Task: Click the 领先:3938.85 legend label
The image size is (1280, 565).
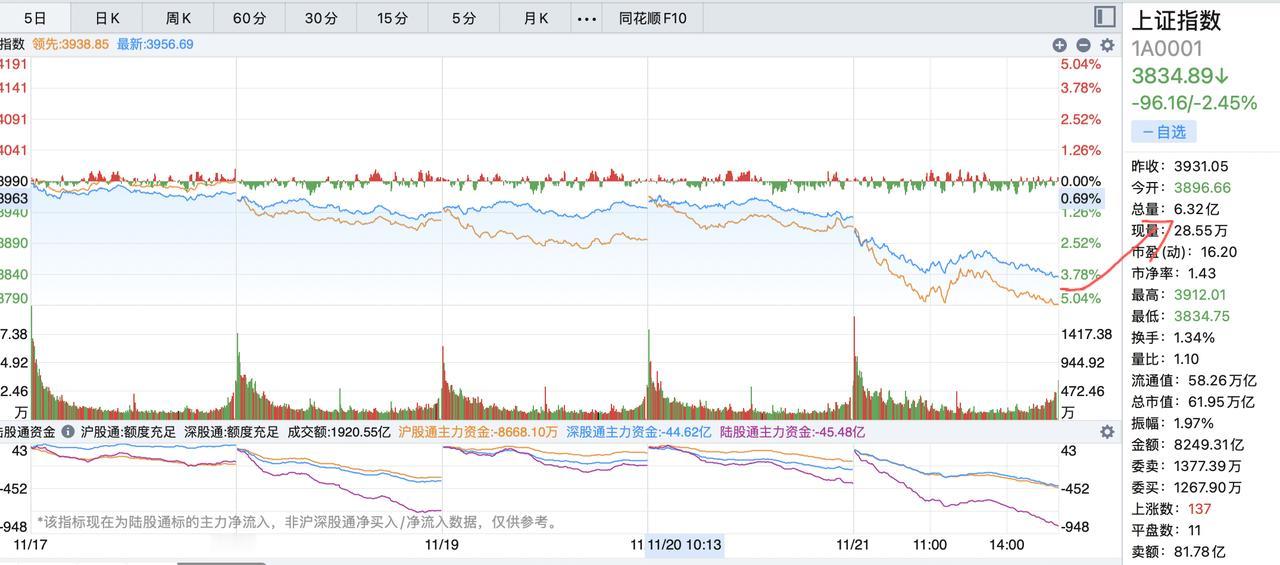Action: pyautogui.click(x=70, y=44)
